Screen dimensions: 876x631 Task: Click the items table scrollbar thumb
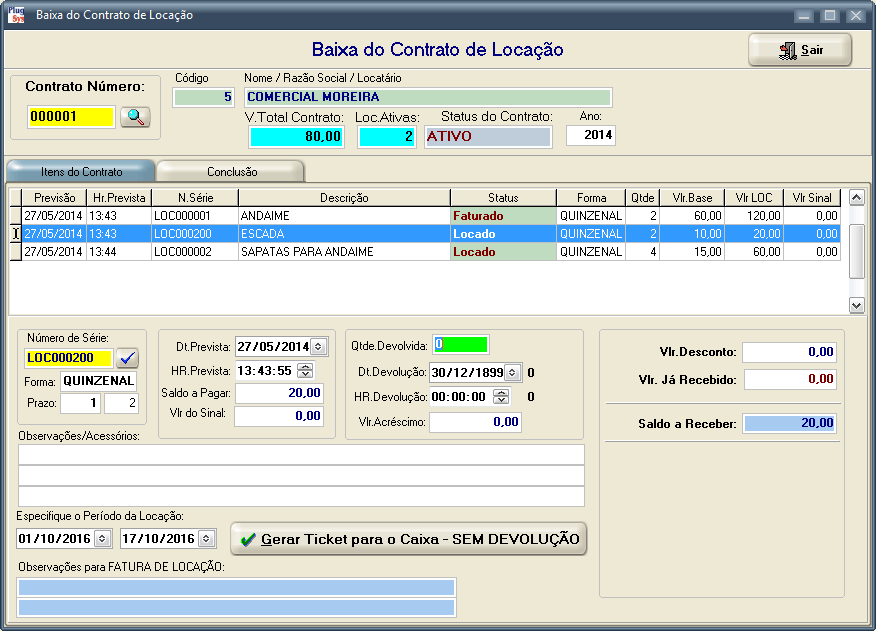[x=856, y=251]
